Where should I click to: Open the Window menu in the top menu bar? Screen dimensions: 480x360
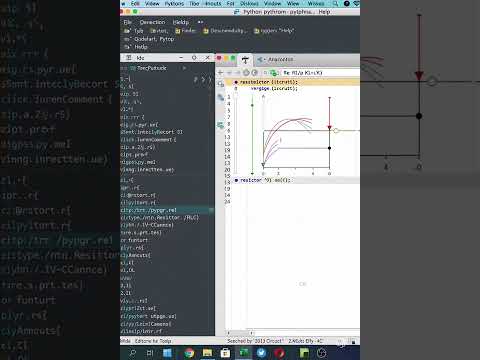click(x=273, y=4)
